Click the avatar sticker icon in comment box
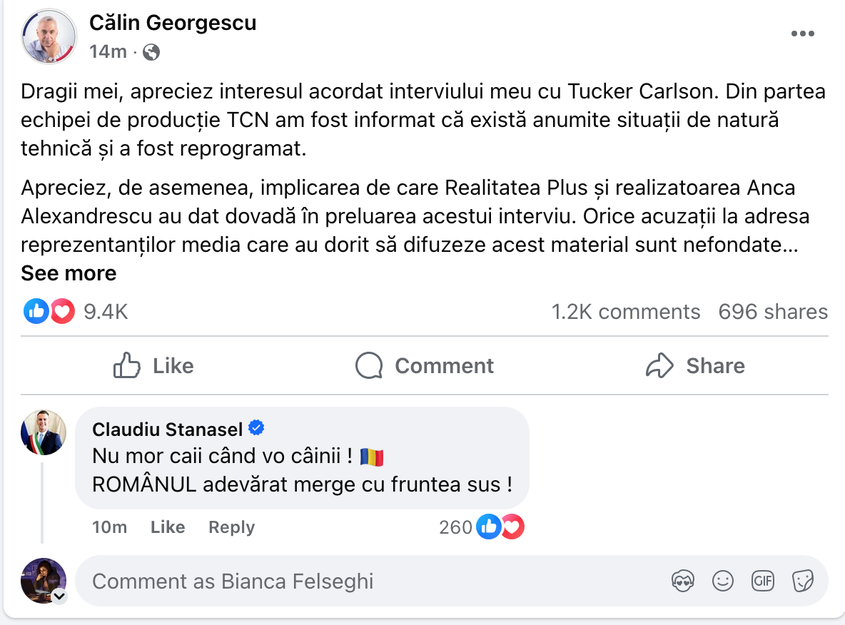 pyautogui.click(x=683, y=581)
